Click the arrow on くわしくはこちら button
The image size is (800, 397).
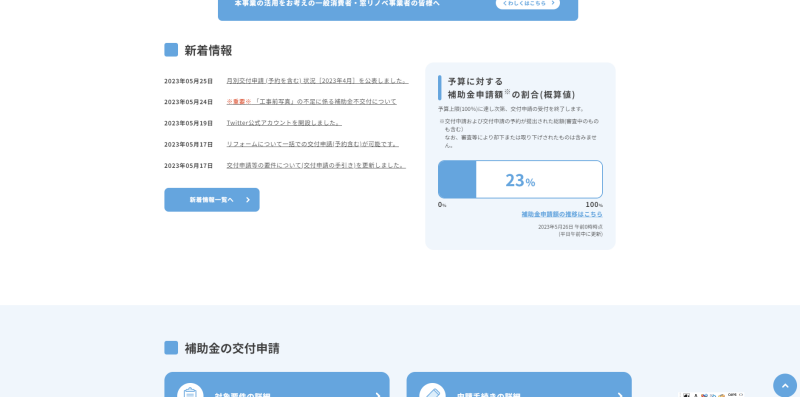[553, 3]
